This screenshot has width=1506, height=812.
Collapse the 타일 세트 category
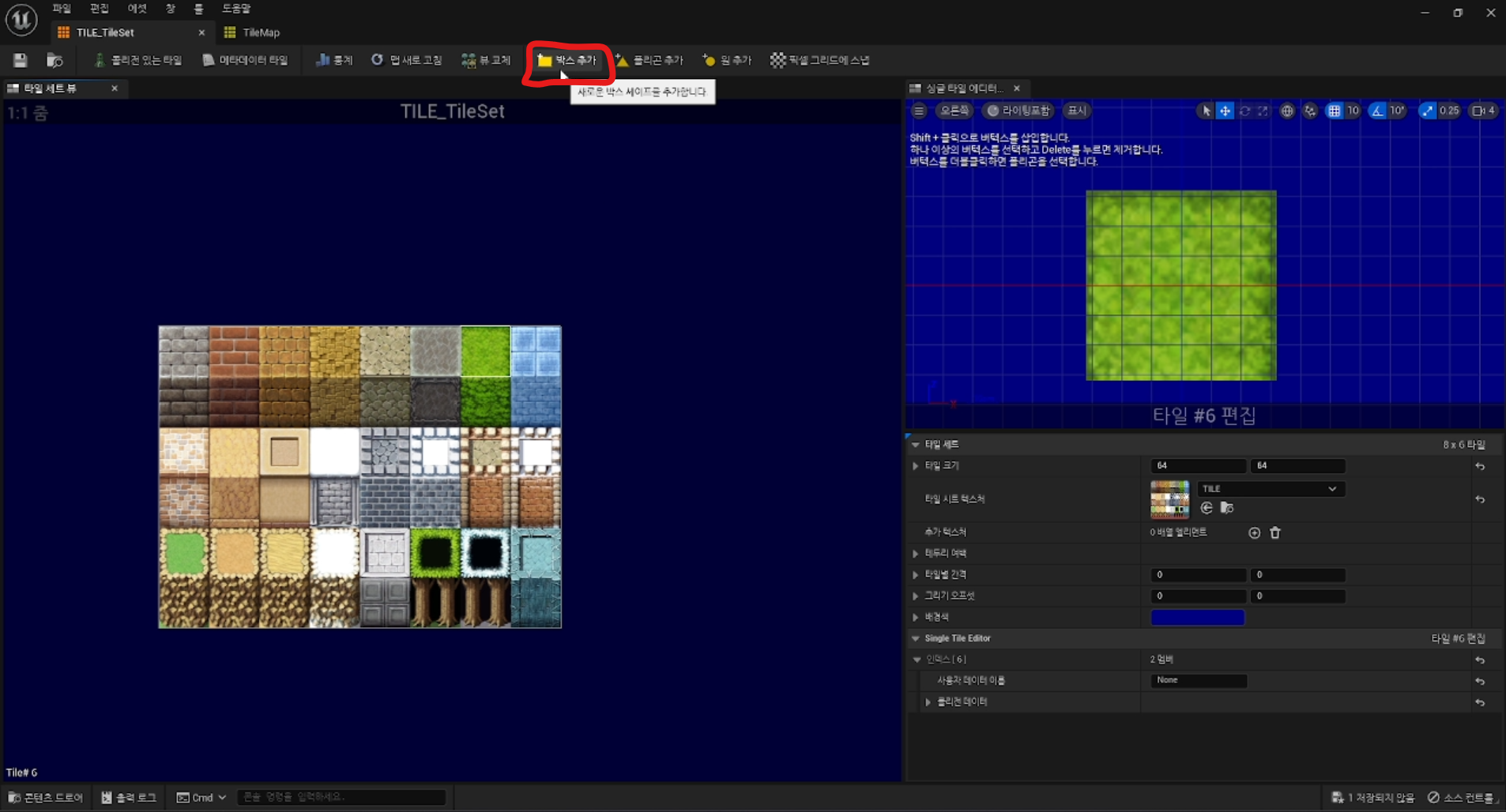pyautogui.click(x=916, y=445)
